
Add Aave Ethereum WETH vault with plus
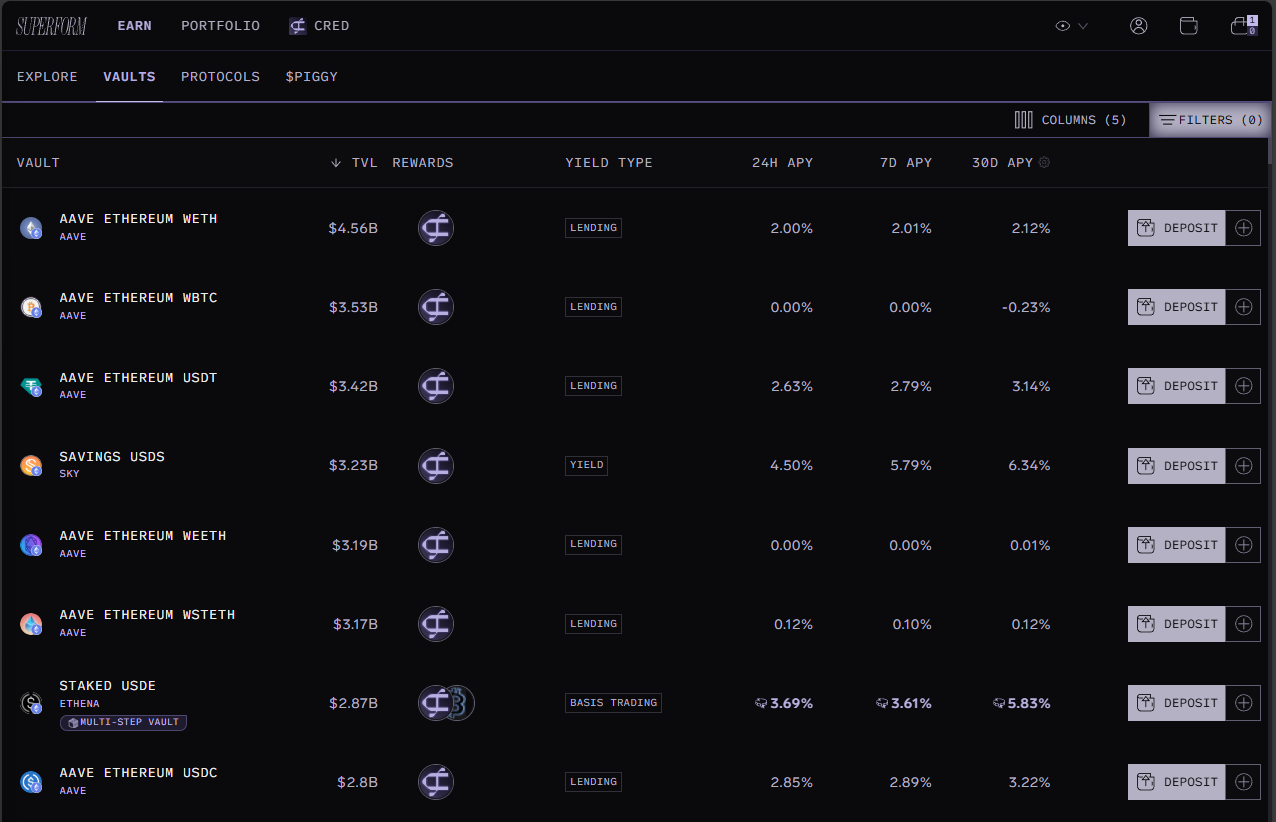pyautogui.click(x=1243, y=228)
